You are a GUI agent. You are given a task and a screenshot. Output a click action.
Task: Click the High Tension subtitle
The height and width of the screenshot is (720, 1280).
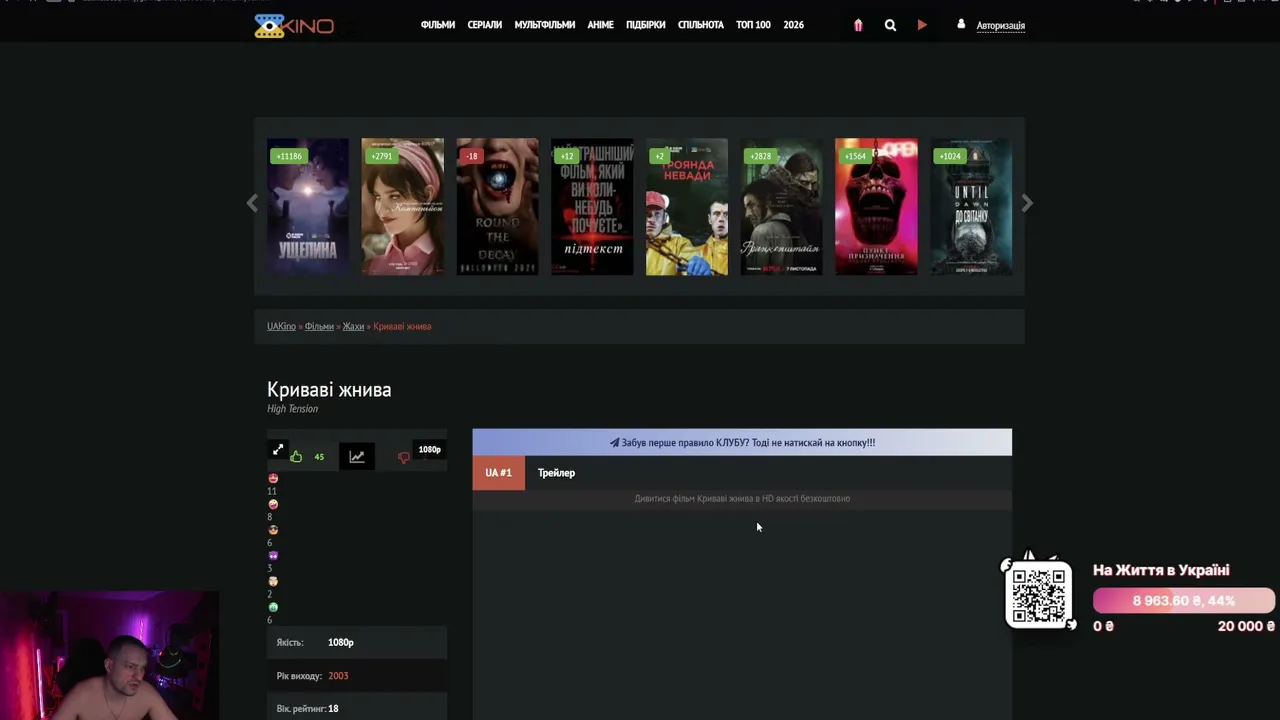point(292,409)
